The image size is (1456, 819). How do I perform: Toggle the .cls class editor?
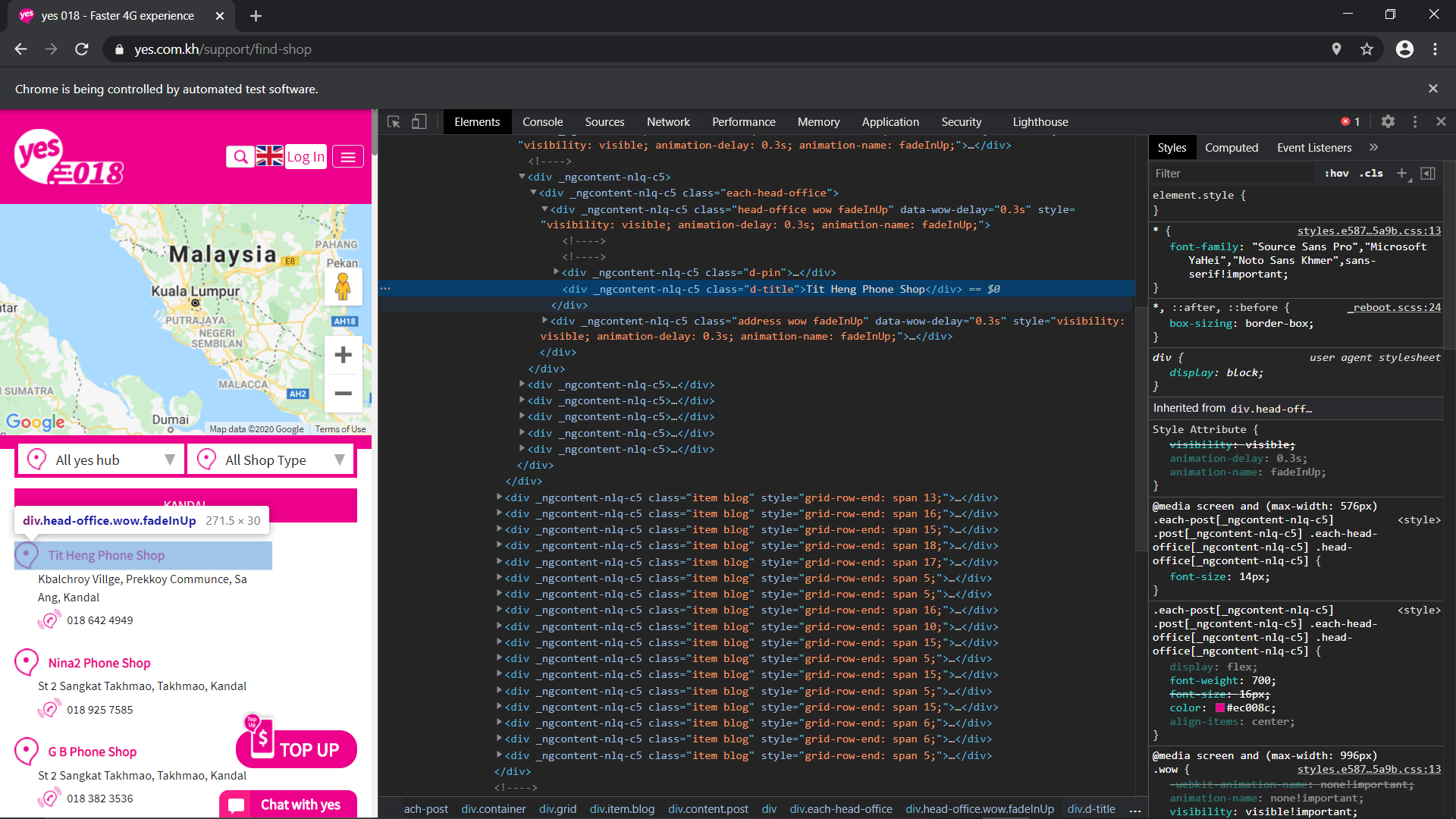coord(1371,173)
